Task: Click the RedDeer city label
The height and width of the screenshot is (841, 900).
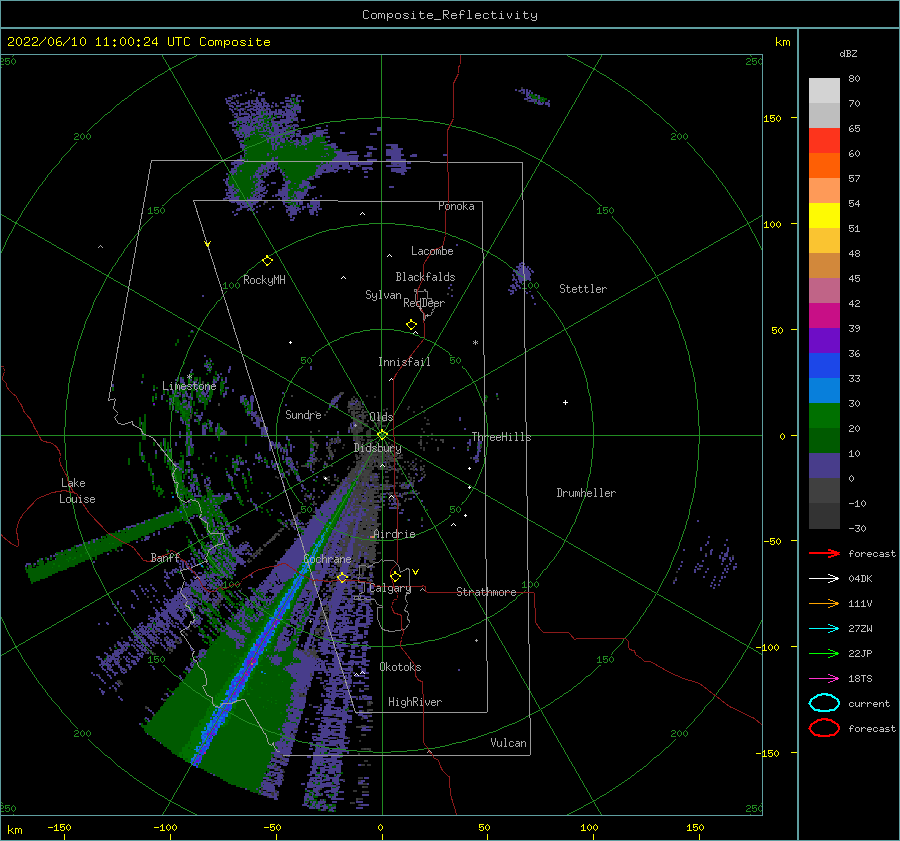Action: (x=424, y=303)
